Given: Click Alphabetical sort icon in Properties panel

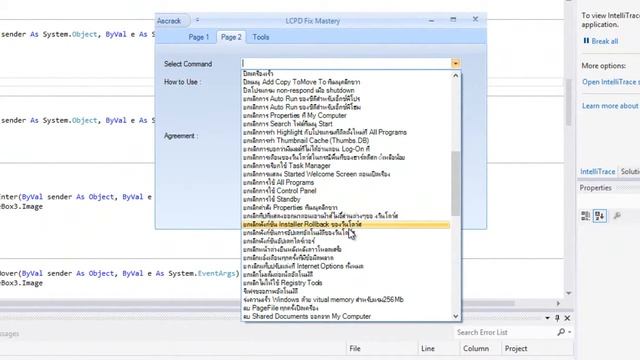Looking at the screenshot, I should pyautogui.click(x=600, y=216).
